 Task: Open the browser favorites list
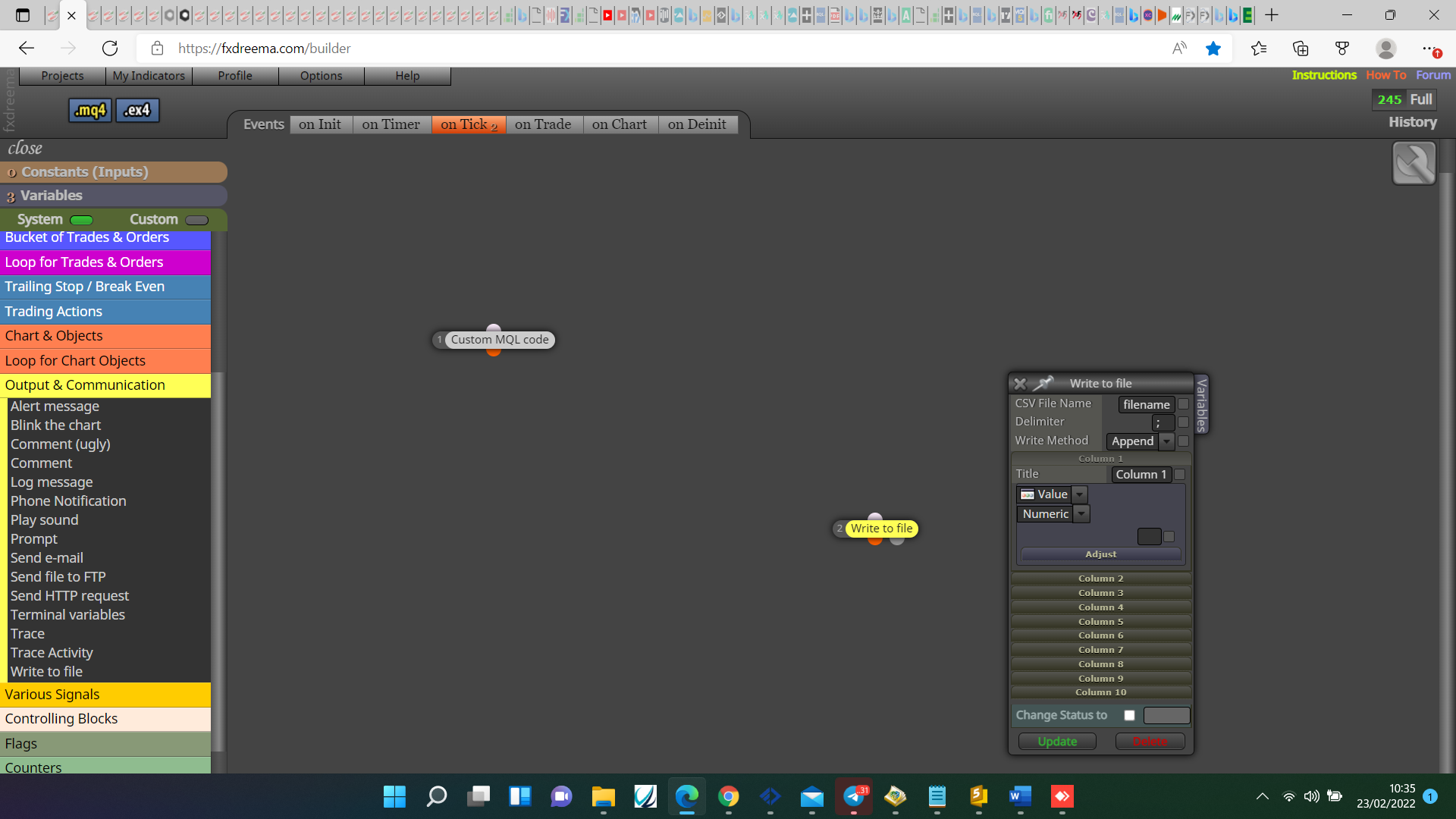click(x=1259, y=49)
